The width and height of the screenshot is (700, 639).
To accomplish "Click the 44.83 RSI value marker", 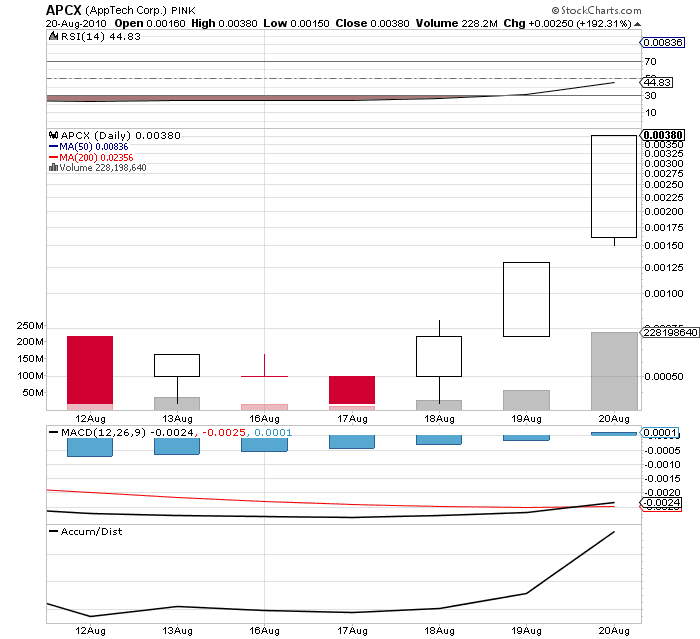I will [657, 83].
